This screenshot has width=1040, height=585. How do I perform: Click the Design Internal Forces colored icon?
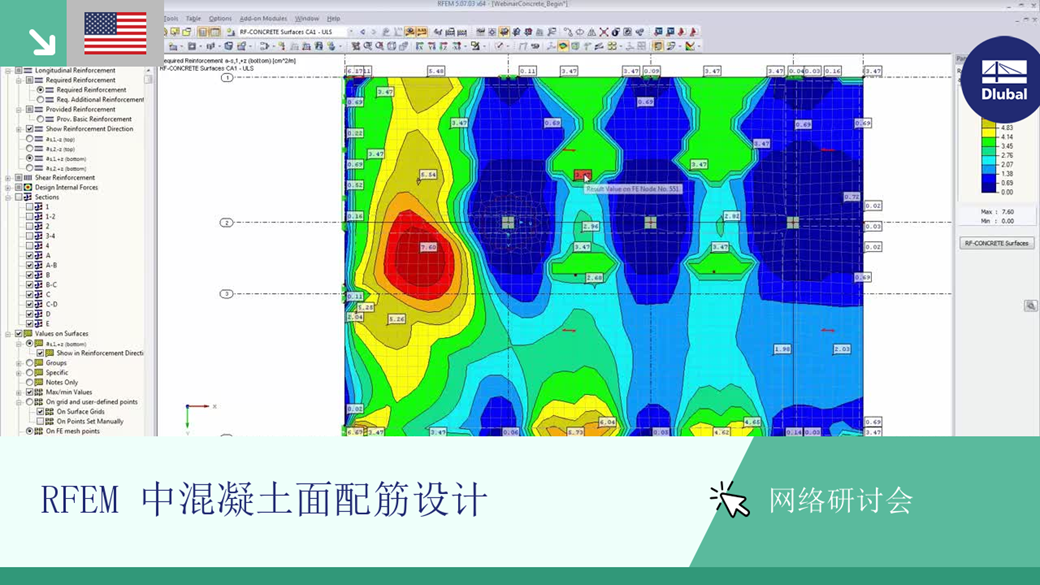coord(28,187)
